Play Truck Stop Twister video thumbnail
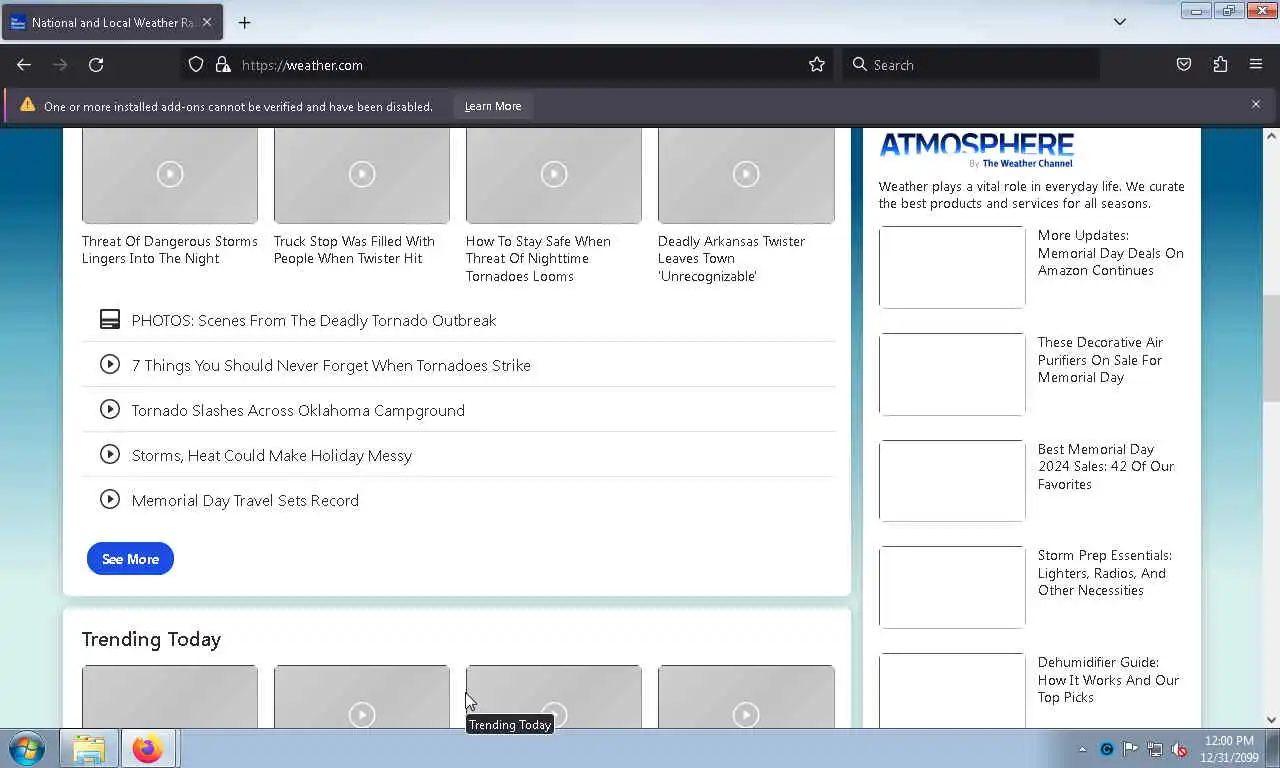 pos(362,175)
